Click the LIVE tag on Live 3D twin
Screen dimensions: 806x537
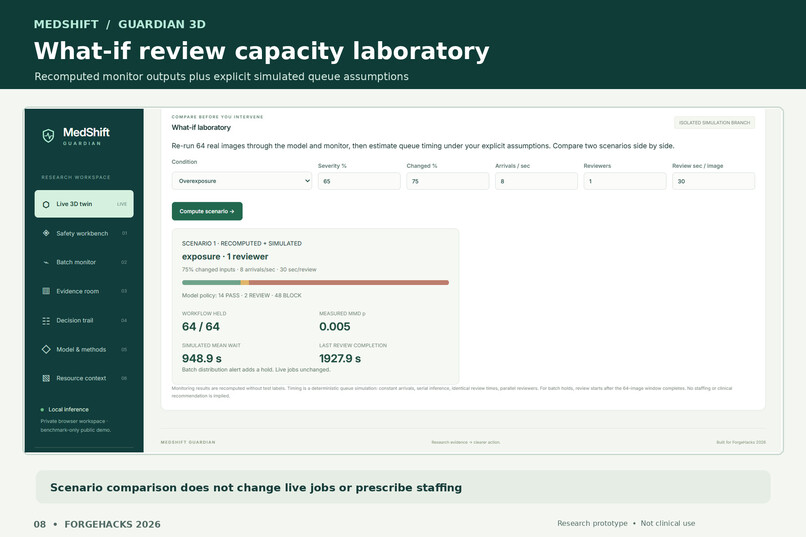122,204
